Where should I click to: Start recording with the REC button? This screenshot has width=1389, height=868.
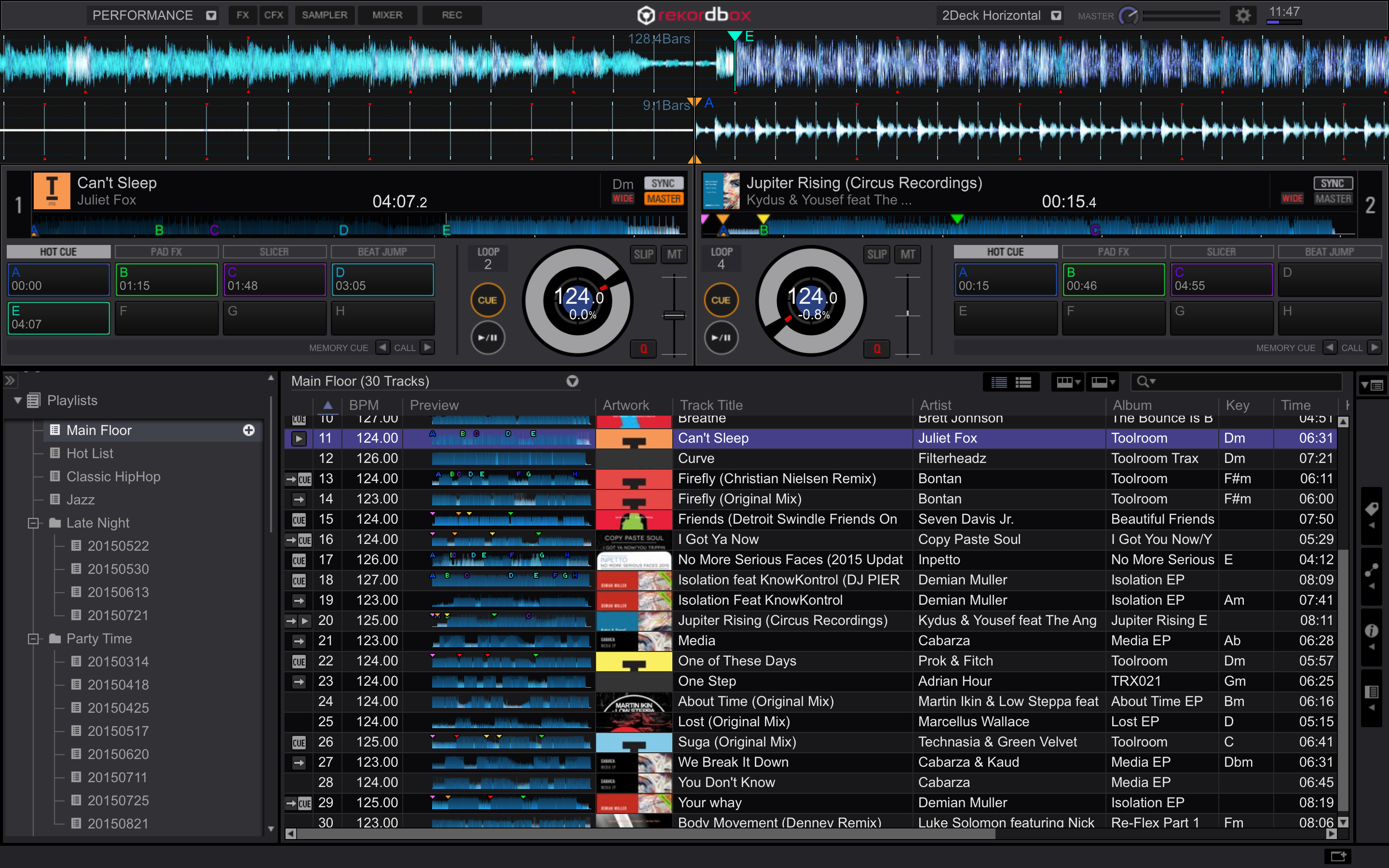[x=452, y=15]
